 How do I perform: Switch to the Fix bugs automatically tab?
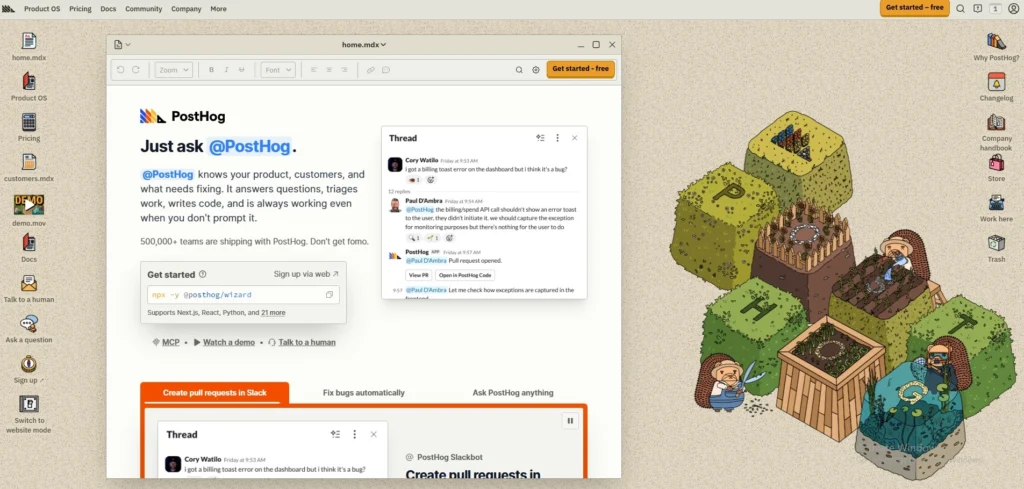point(364,392)
